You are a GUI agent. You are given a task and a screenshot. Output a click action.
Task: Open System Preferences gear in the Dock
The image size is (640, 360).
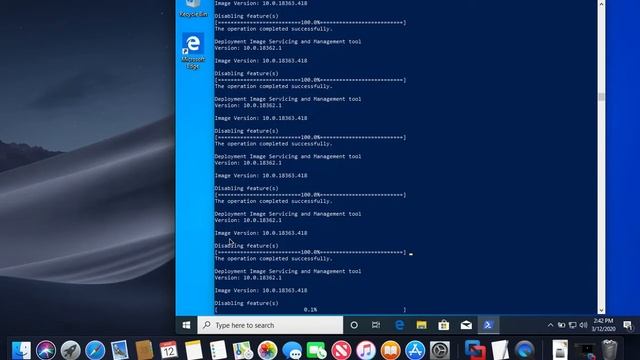[440, 350]
